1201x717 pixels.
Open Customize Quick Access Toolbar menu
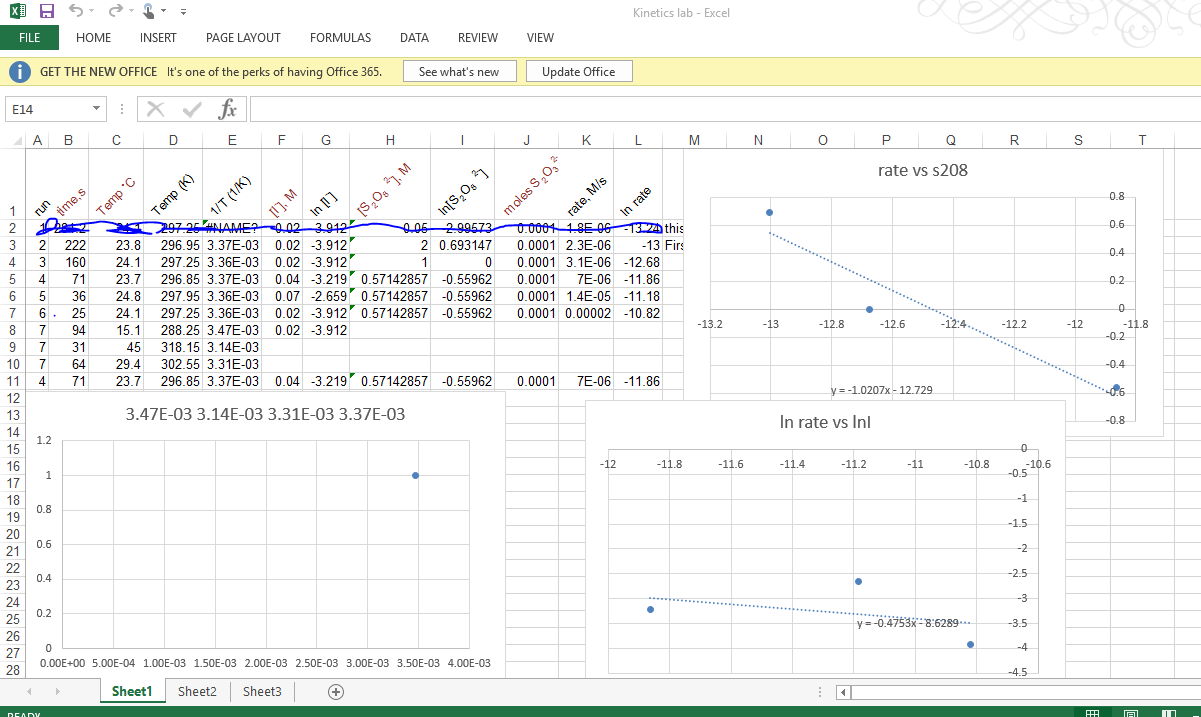point(182,11)
